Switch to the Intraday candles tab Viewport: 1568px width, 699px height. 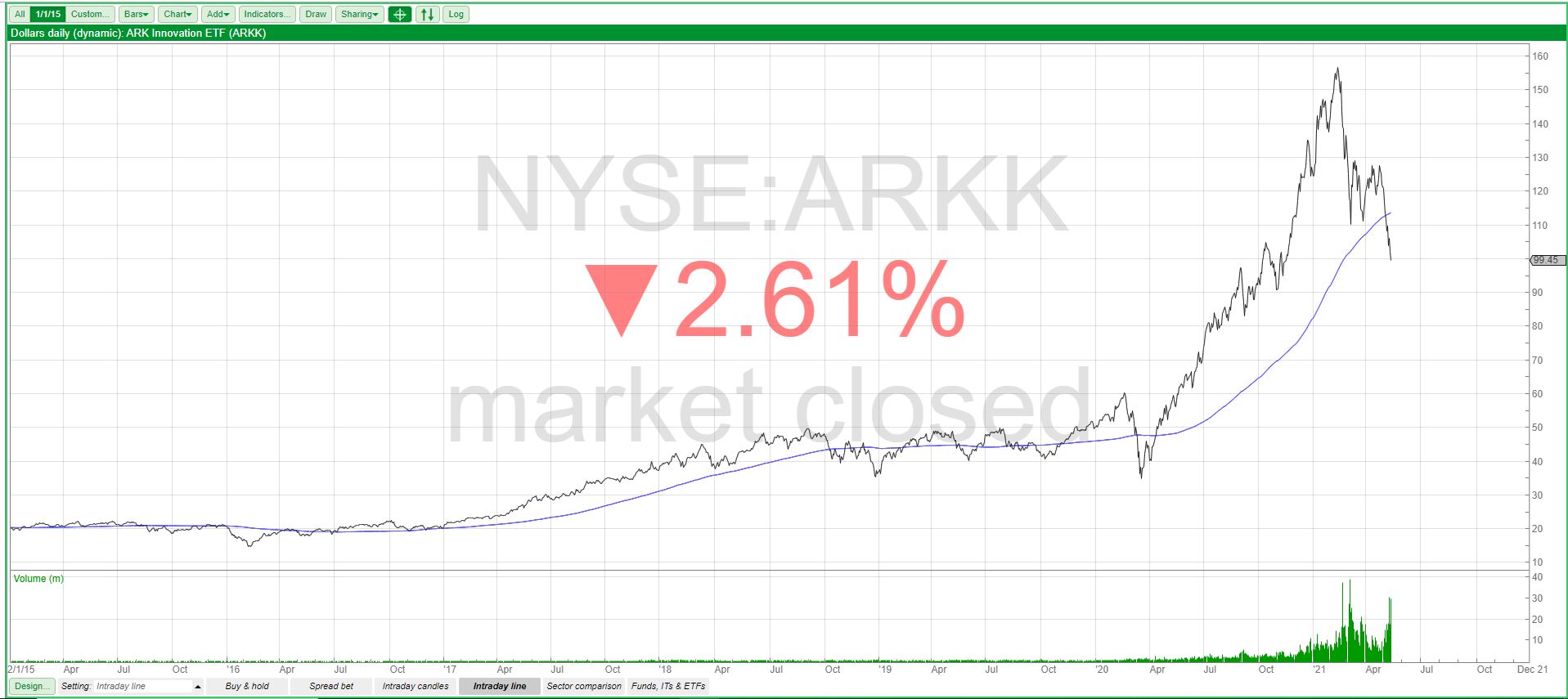416,686
